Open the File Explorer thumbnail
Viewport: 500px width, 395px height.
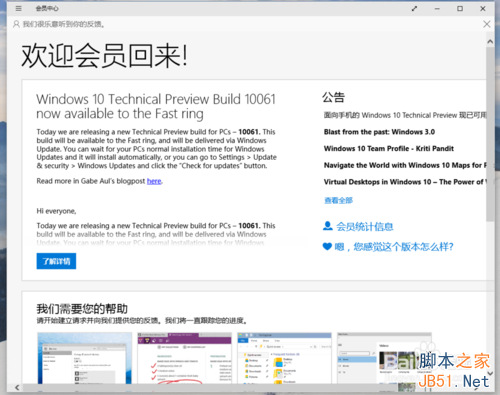284,358
